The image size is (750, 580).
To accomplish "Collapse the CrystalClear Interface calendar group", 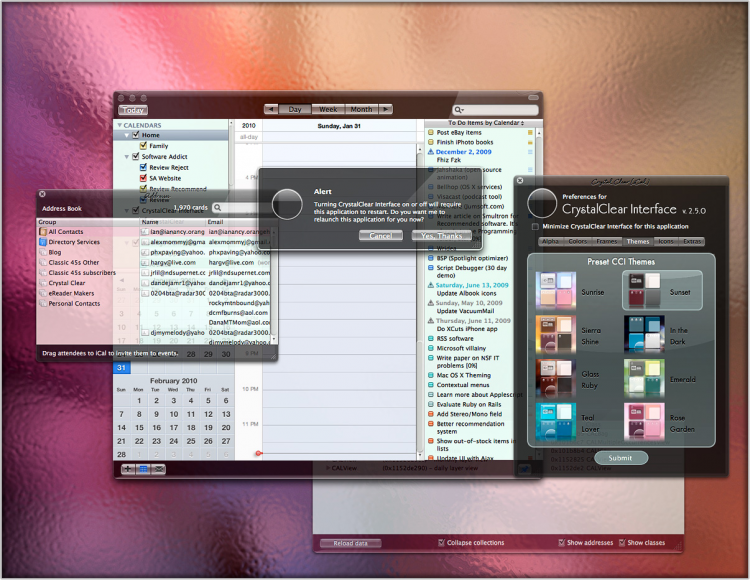I will pyautogui.click(x=127, y=210).
